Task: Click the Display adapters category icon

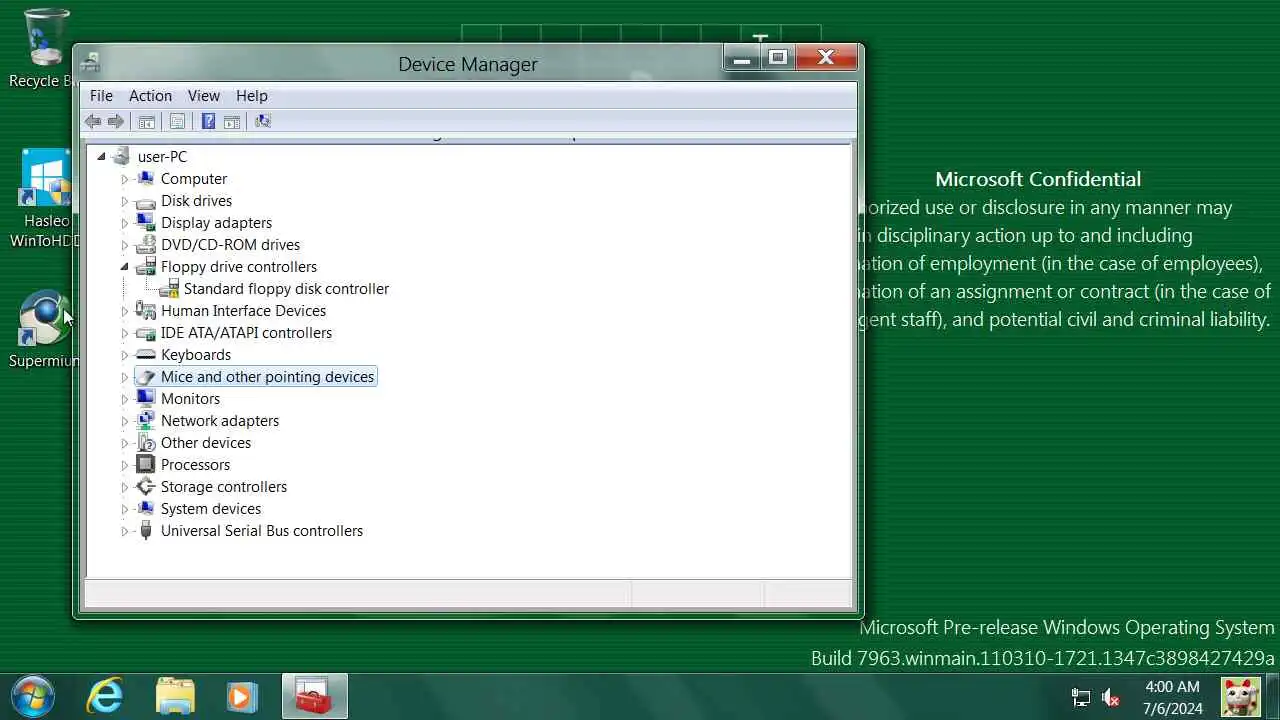Action: pos(146,223)
